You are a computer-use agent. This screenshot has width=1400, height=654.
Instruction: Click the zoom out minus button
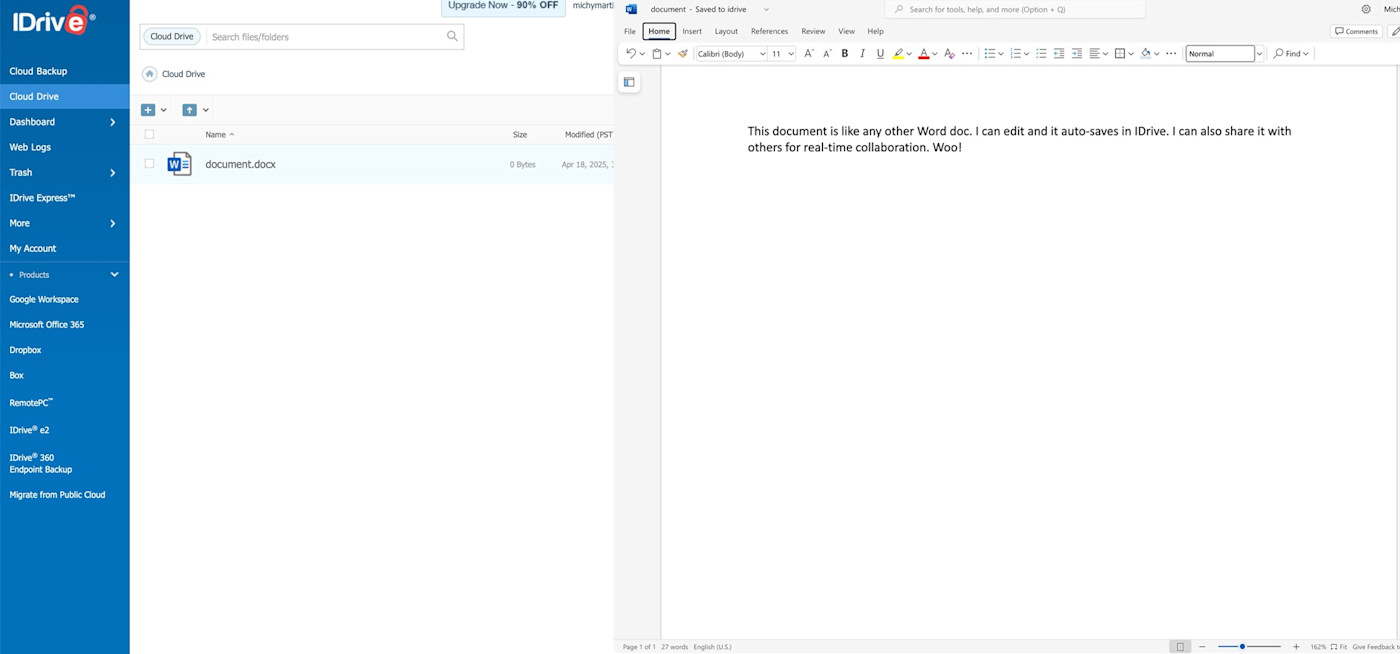pyautogui.click(x=1202, y=647)
